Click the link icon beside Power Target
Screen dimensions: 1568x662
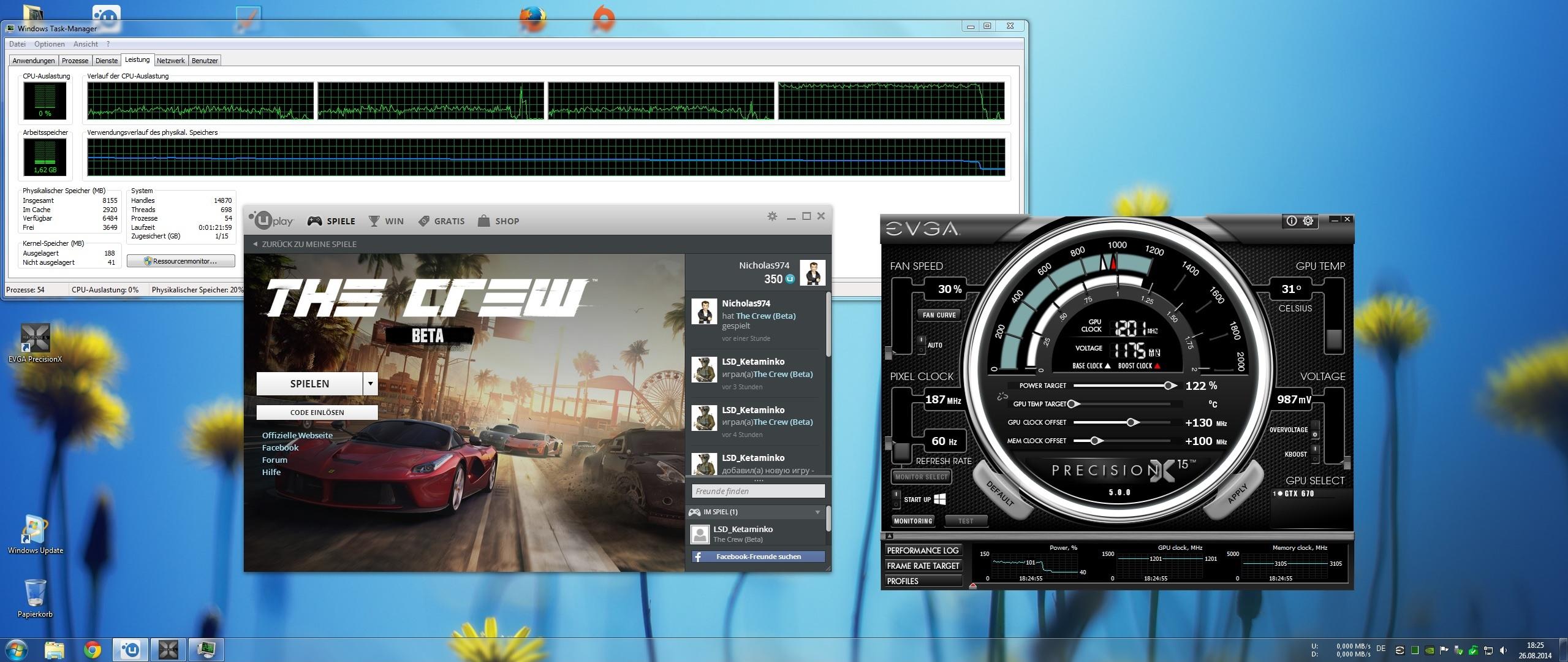(x=1002, y=396)
